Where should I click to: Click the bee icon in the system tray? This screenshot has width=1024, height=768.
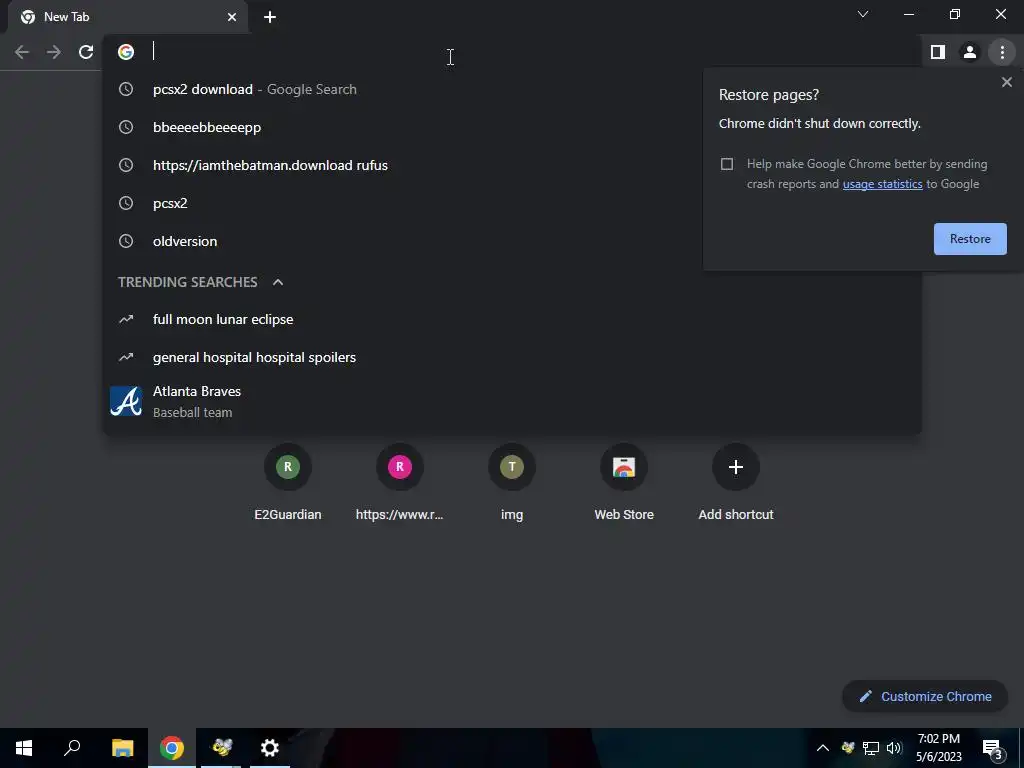click(x=848, y=748)
